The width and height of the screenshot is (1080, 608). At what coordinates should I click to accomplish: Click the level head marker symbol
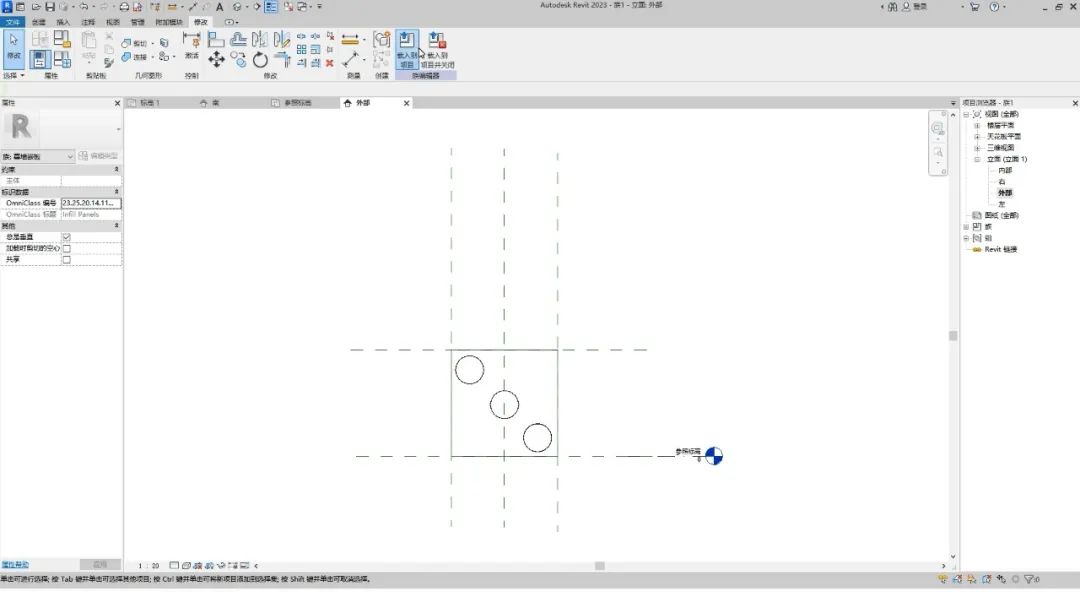coord(714,456)
